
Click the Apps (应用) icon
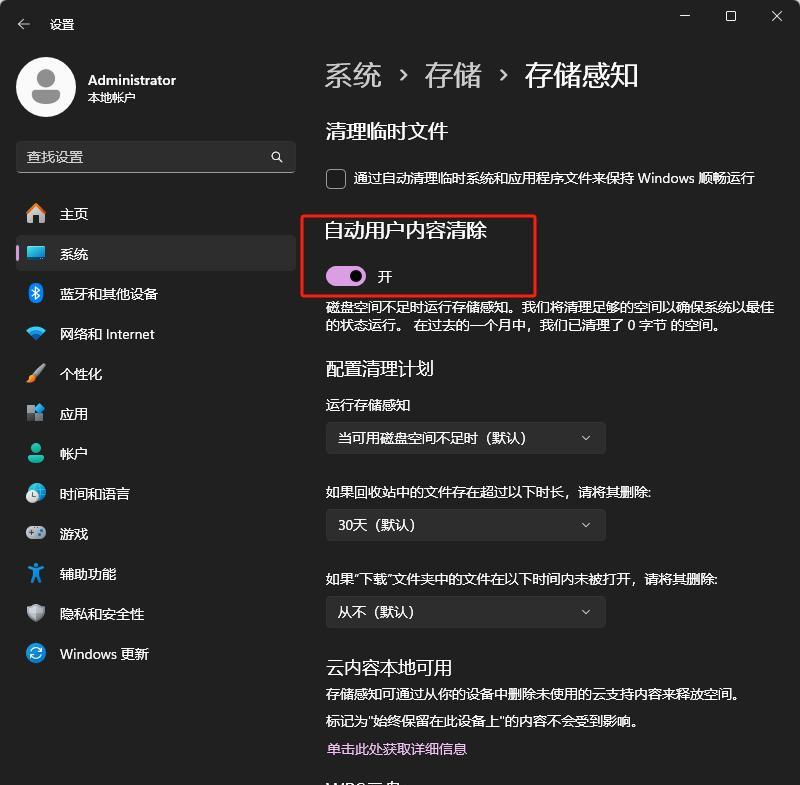[x=36, y=413]
